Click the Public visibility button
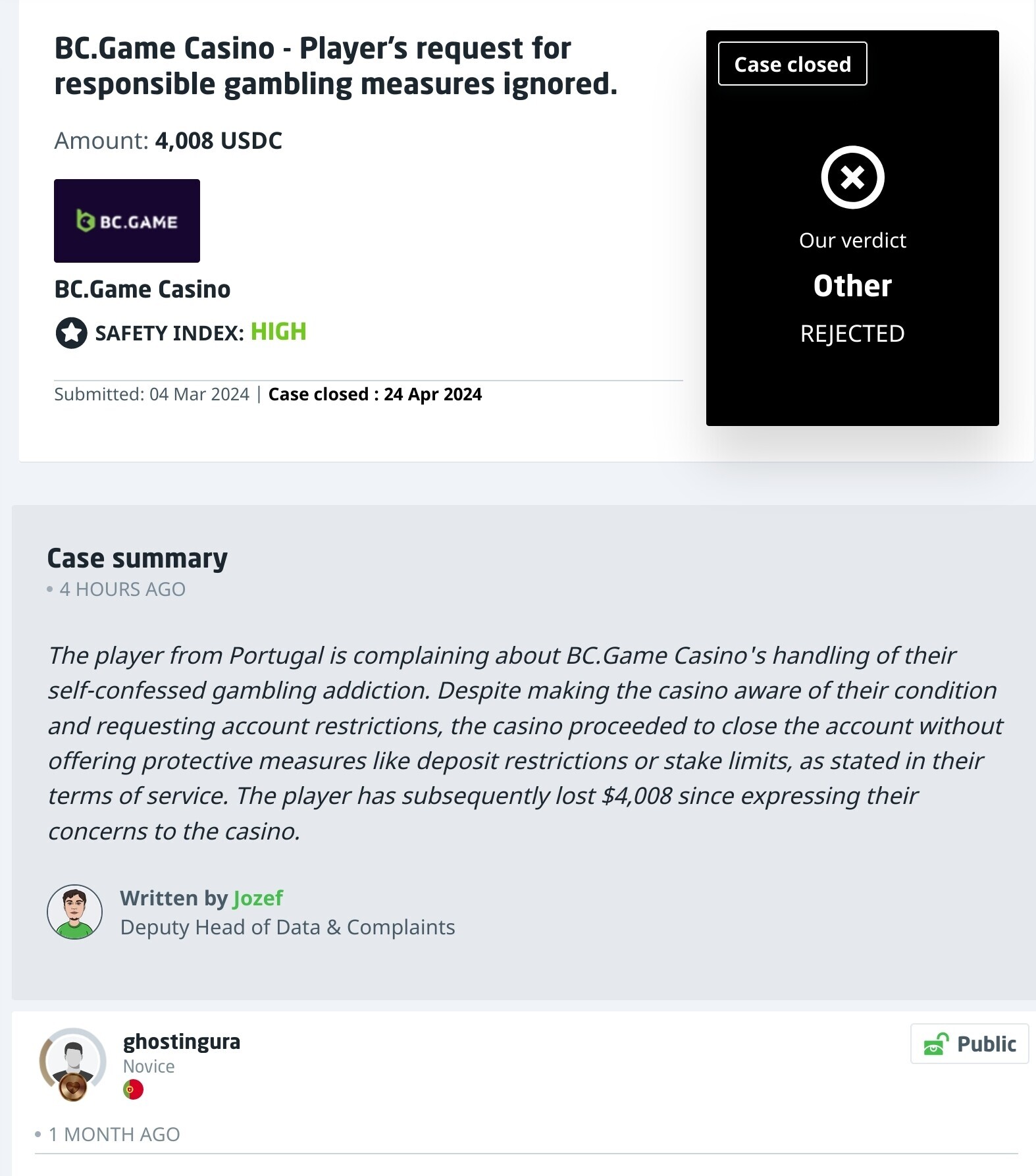This screenshot has height=1176, width=1036. 970,1044
